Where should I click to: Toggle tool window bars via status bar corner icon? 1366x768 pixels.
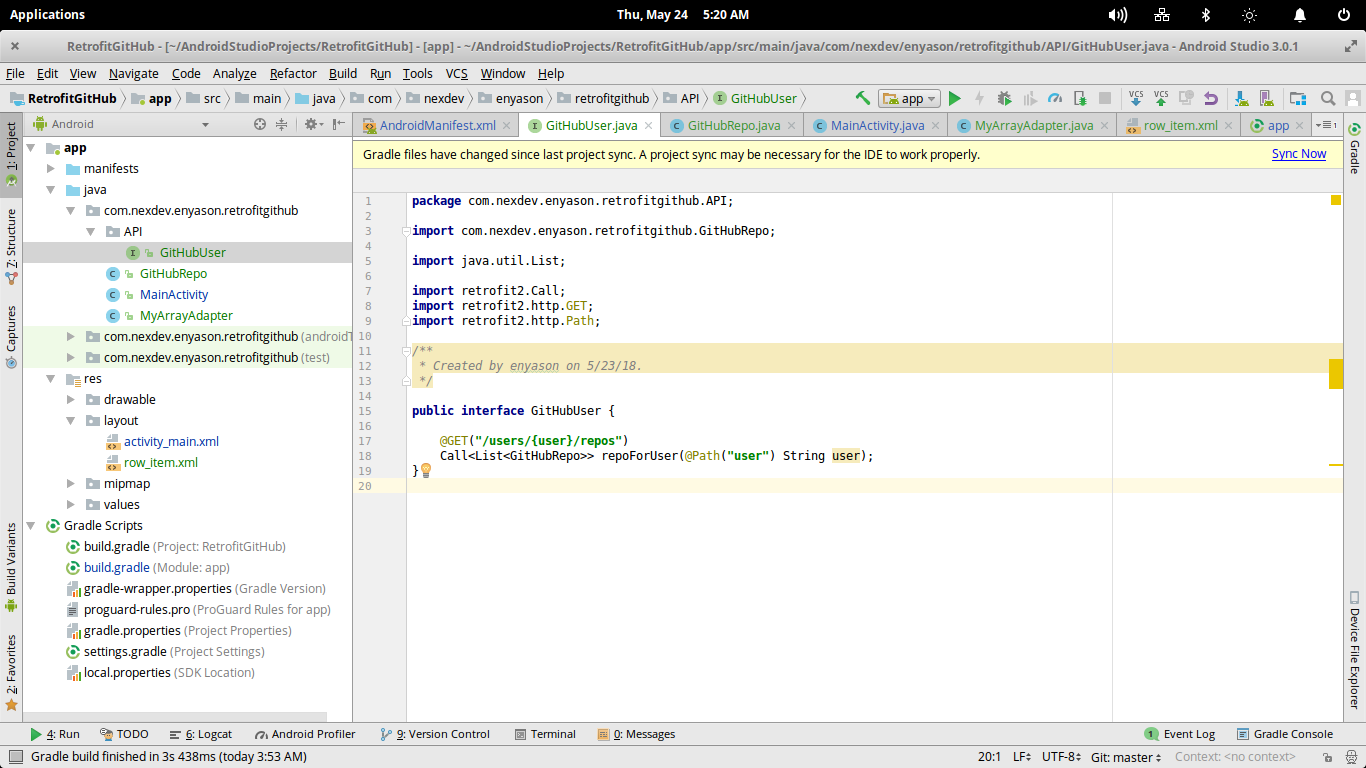[x=15, y=757]
